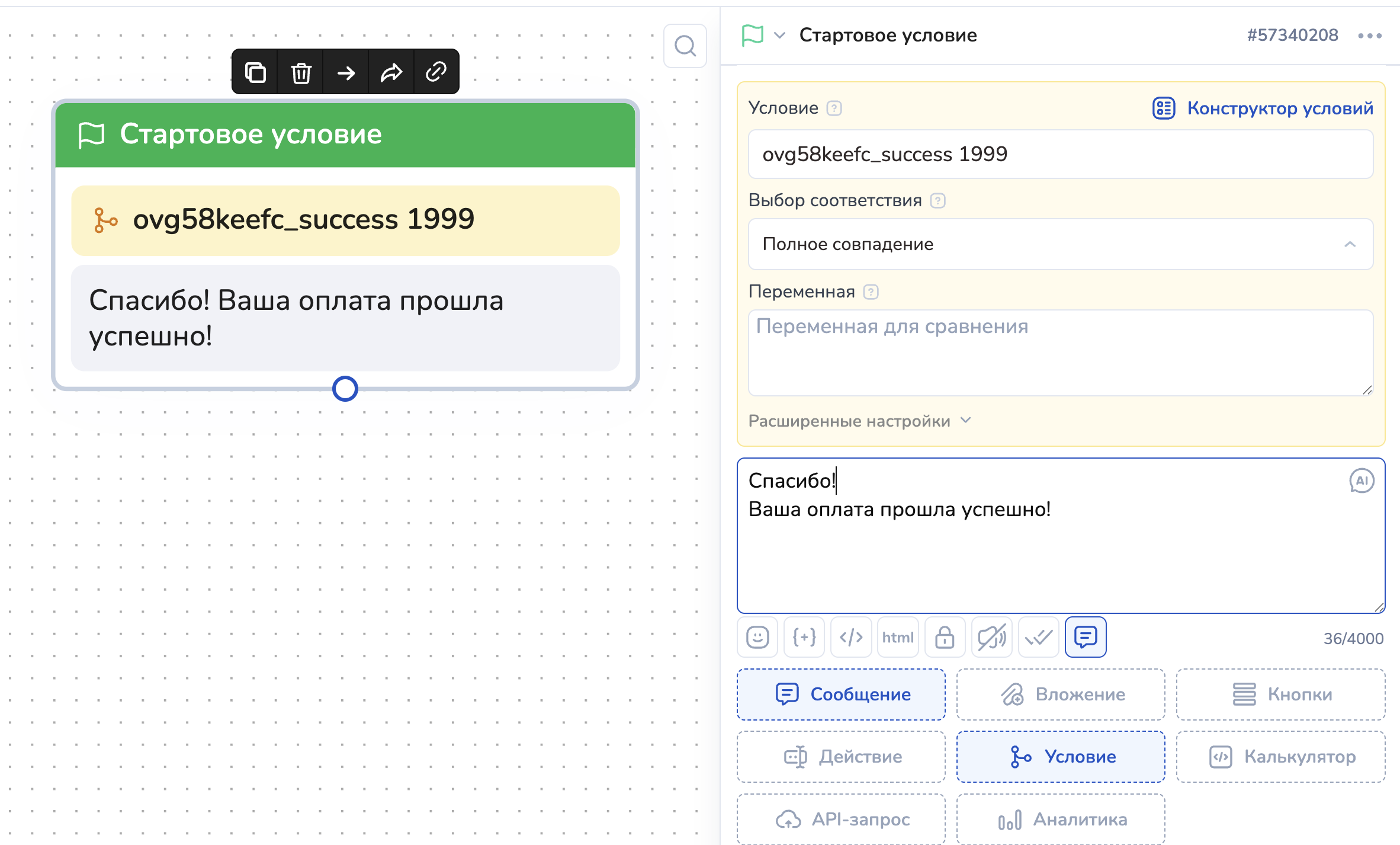The height and width of the screenshot is (845, 1400).
Task: Click the duplicate block icon
Action: click(255, 72)
